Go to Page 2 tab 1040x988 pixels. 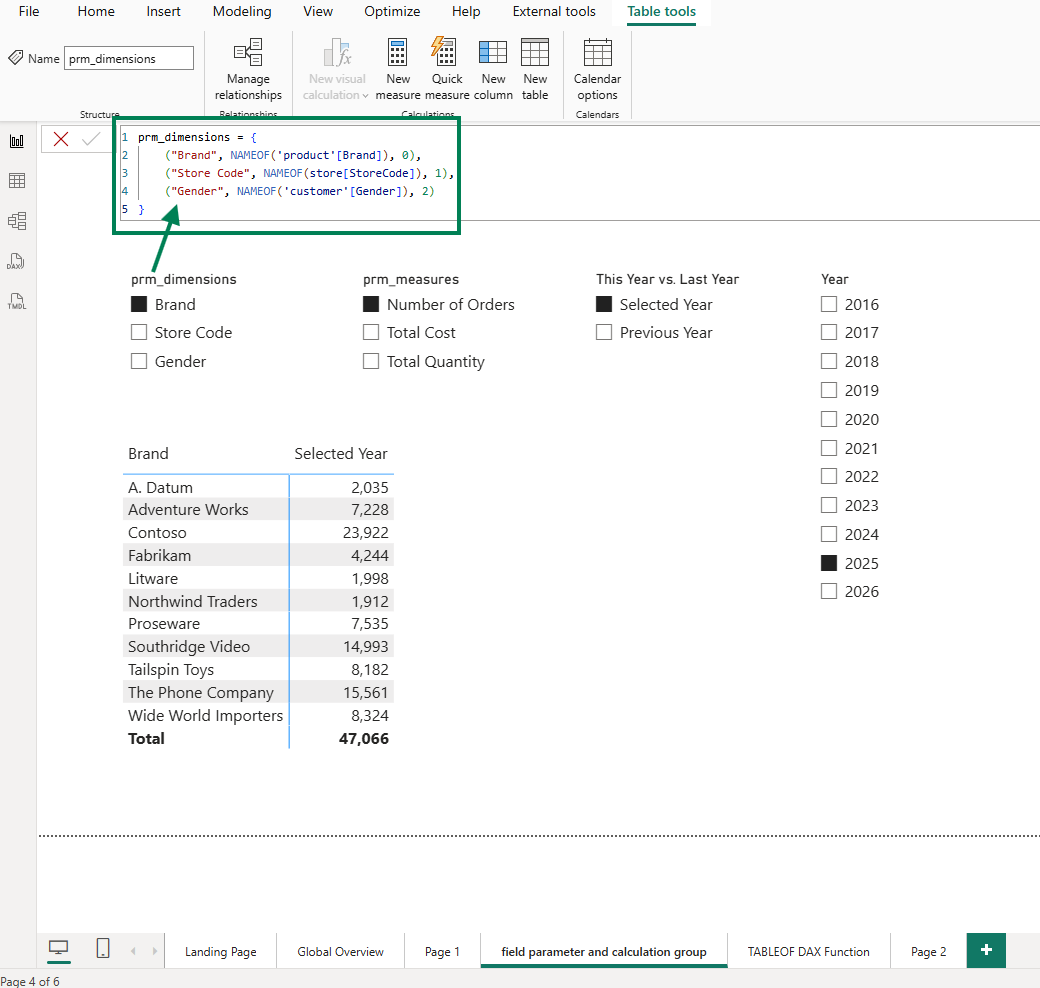(929, 952)
